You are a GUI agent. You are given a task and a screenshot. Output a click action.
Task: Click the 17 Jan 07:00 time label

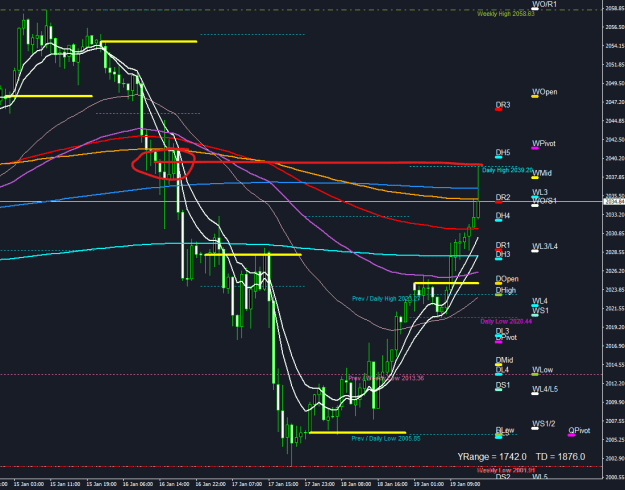point(247,484)
